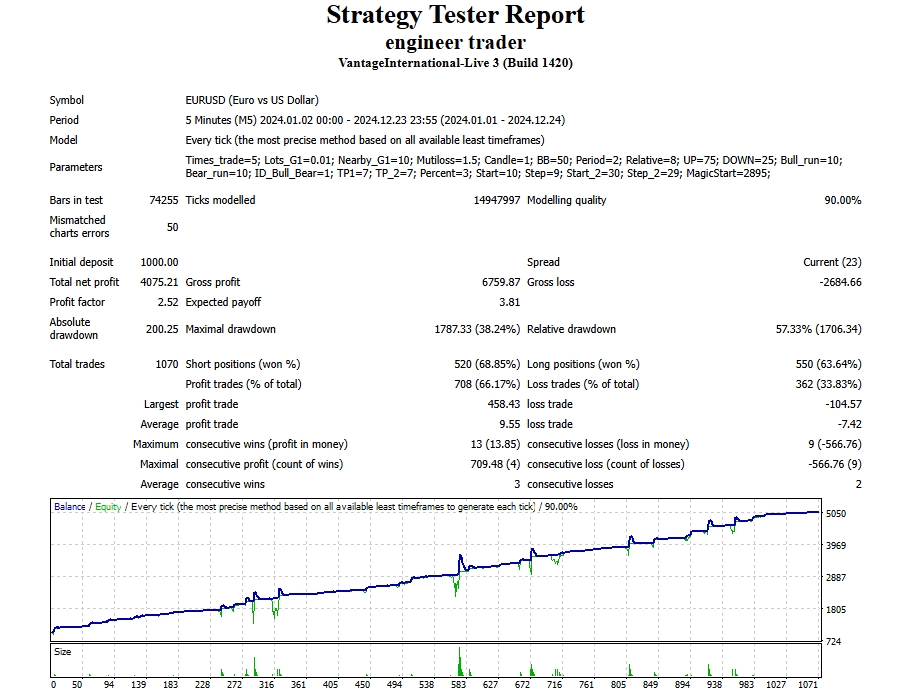Select Modelling quality table value "90.00%"
The height and width of the screenshot is (698, 897).
click(x=843, y=200)
